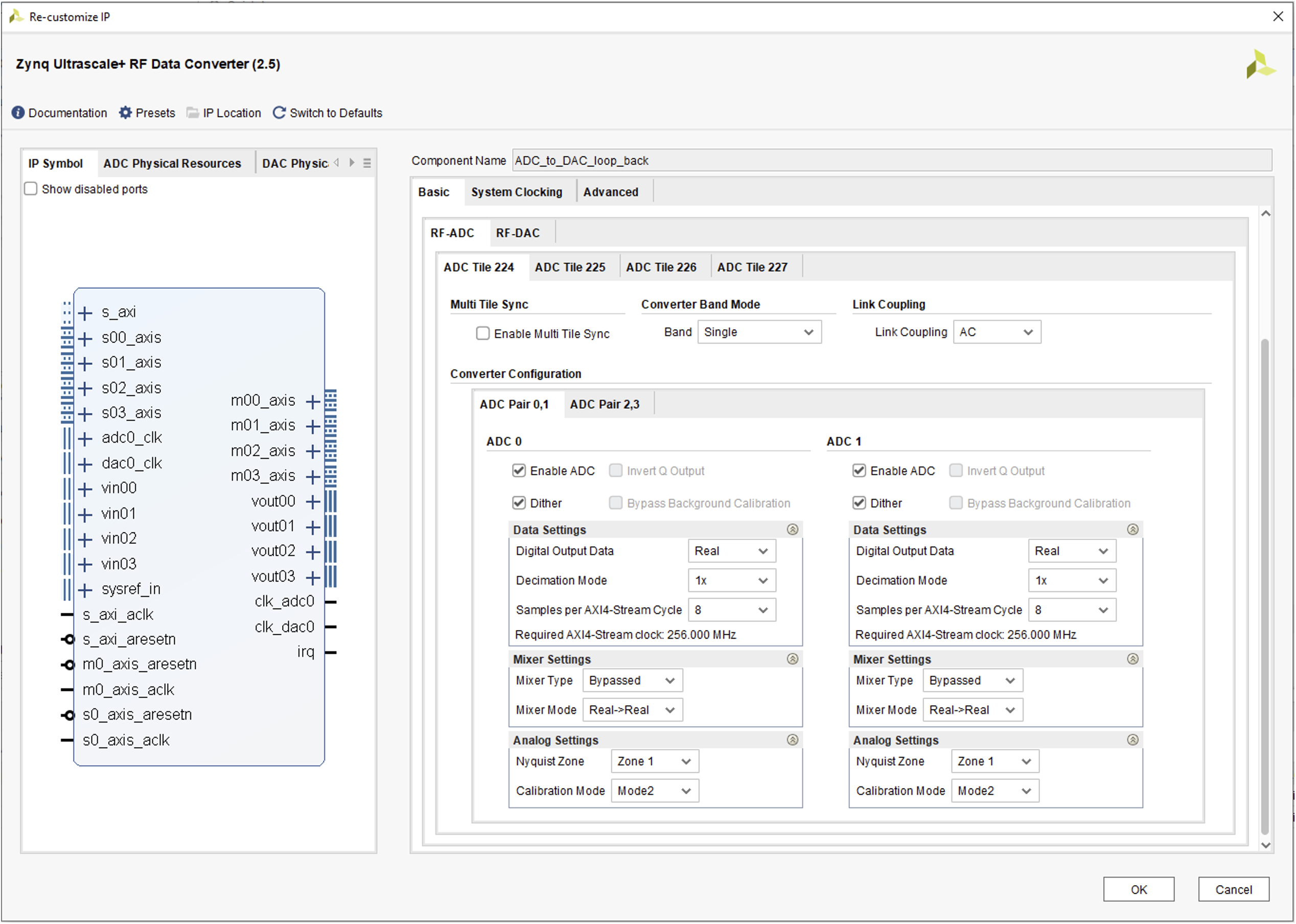
Task: Expand the adc0_clk port plus icon
Action: 85,438
